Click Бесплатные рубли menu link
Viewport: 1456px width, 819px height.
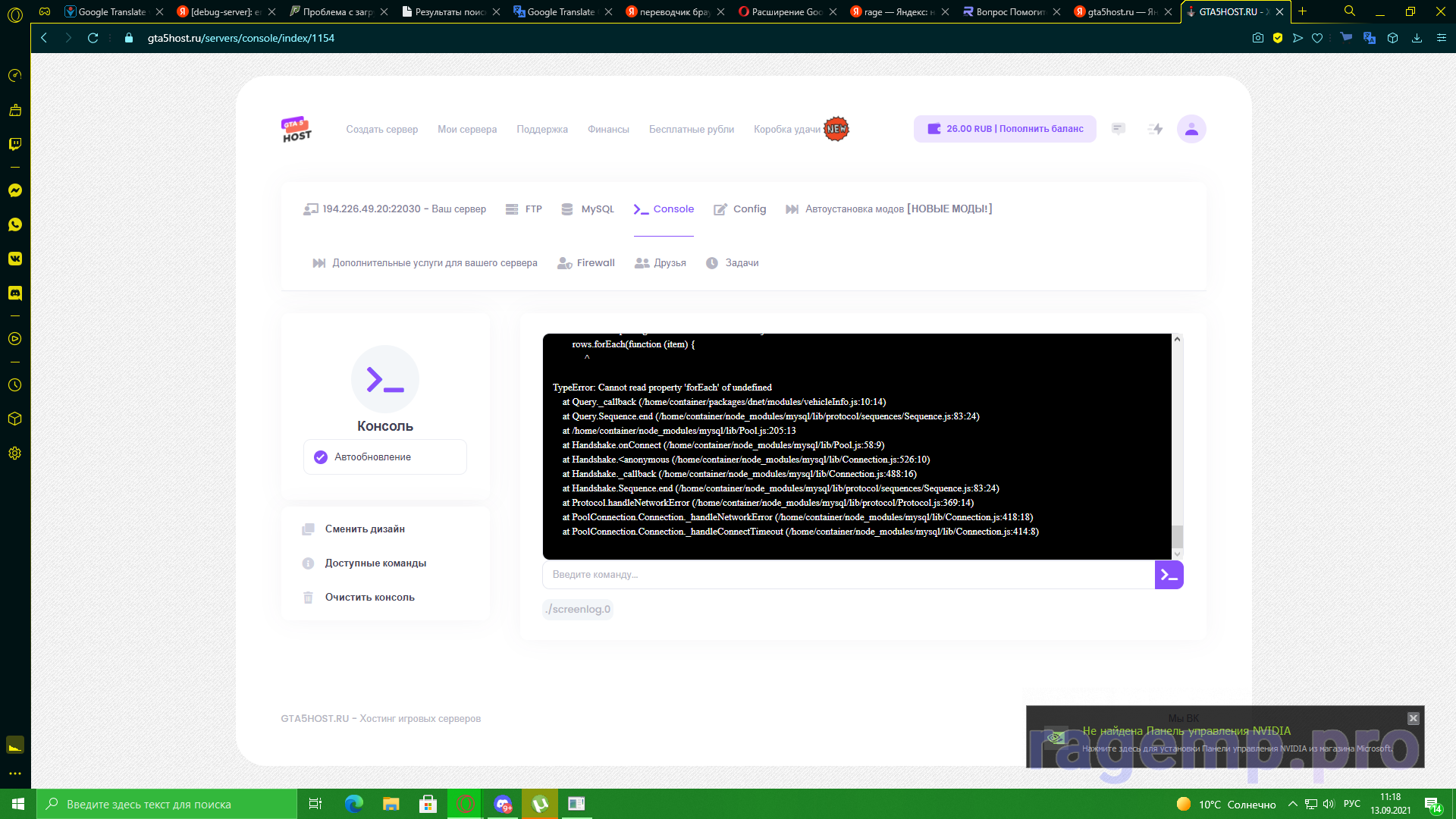point(692,130)
